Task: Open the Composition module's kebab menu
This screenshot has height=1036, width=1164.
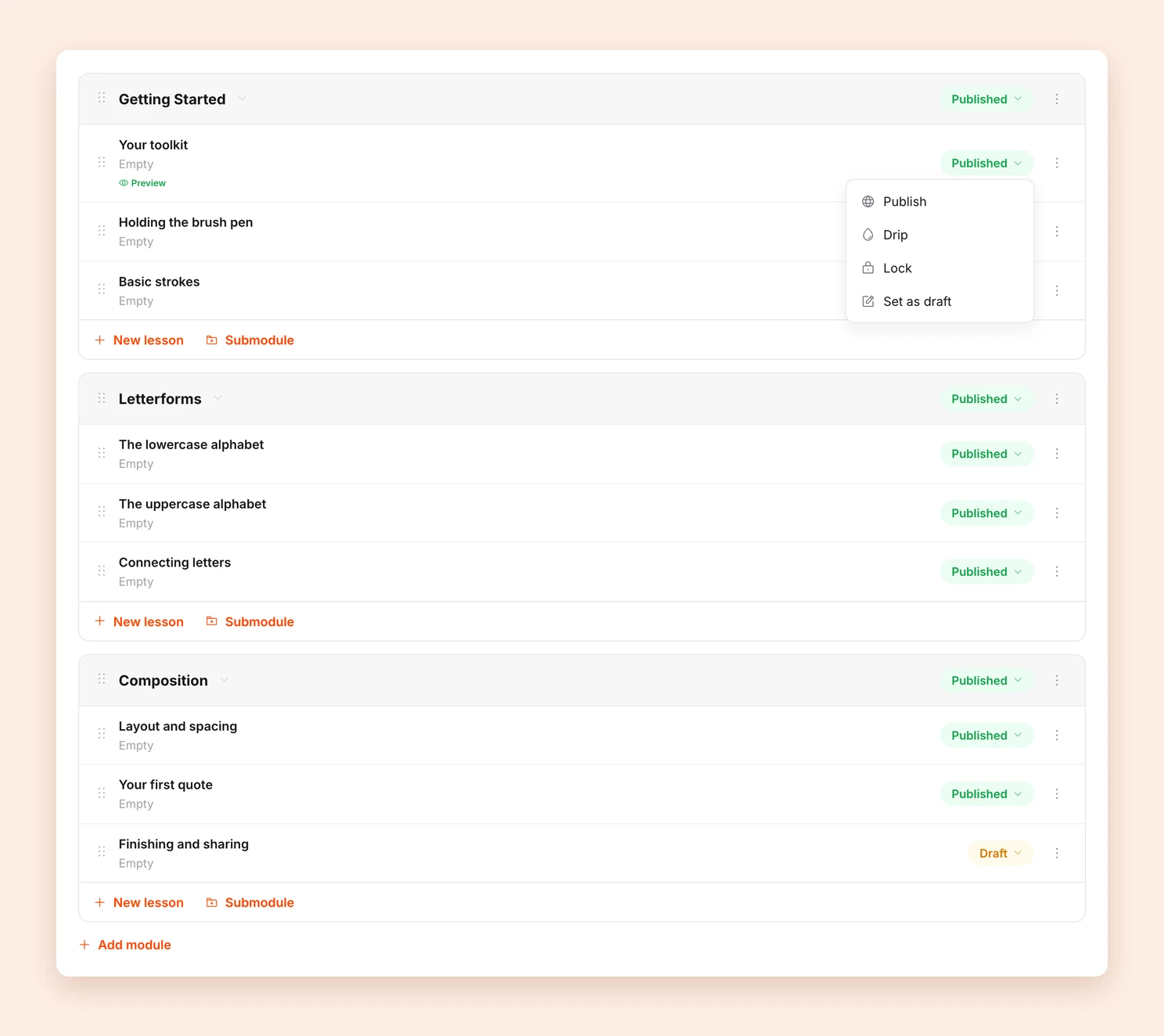Action: tap(1057, 681)
